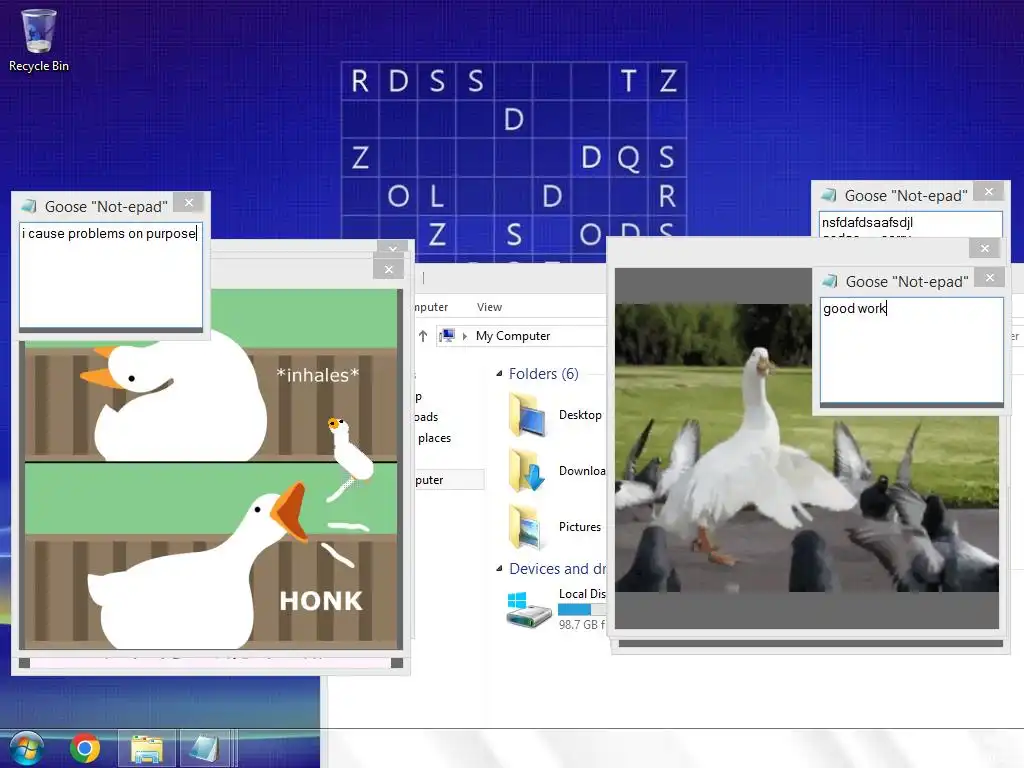
Task: Close the 'i cause problems on purpose' notepad
Action: [189, 203]
